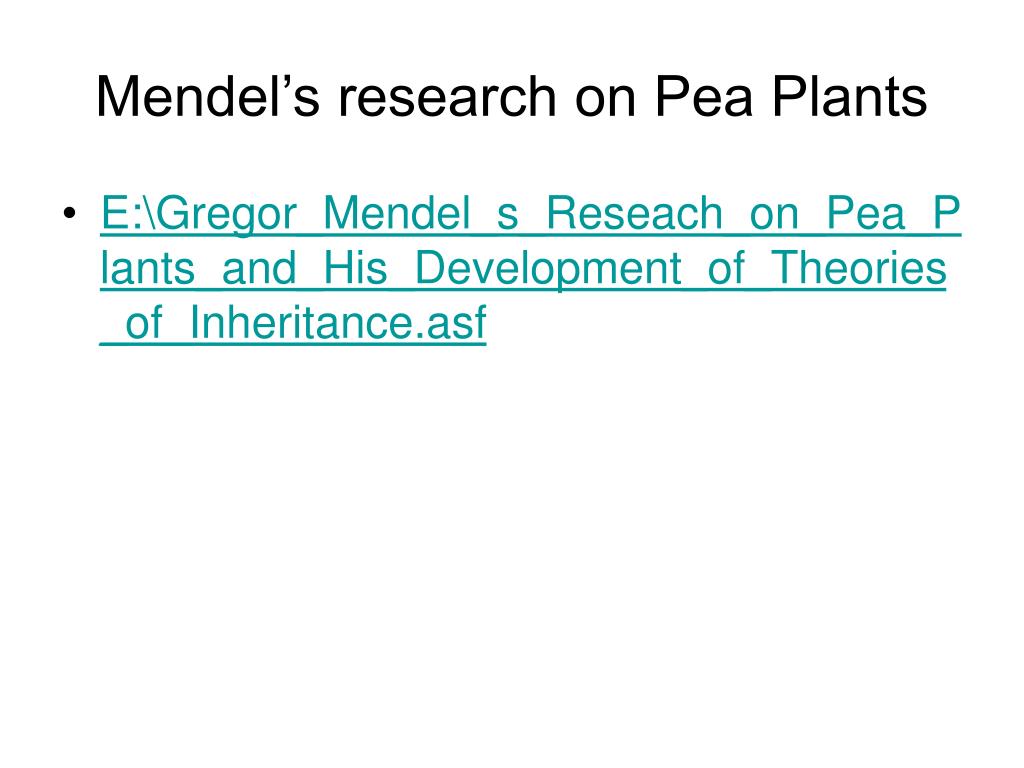This screenshot has width=1024, height=768.
Task: Click the bullet point before the link
Action: tap(70, 214)
